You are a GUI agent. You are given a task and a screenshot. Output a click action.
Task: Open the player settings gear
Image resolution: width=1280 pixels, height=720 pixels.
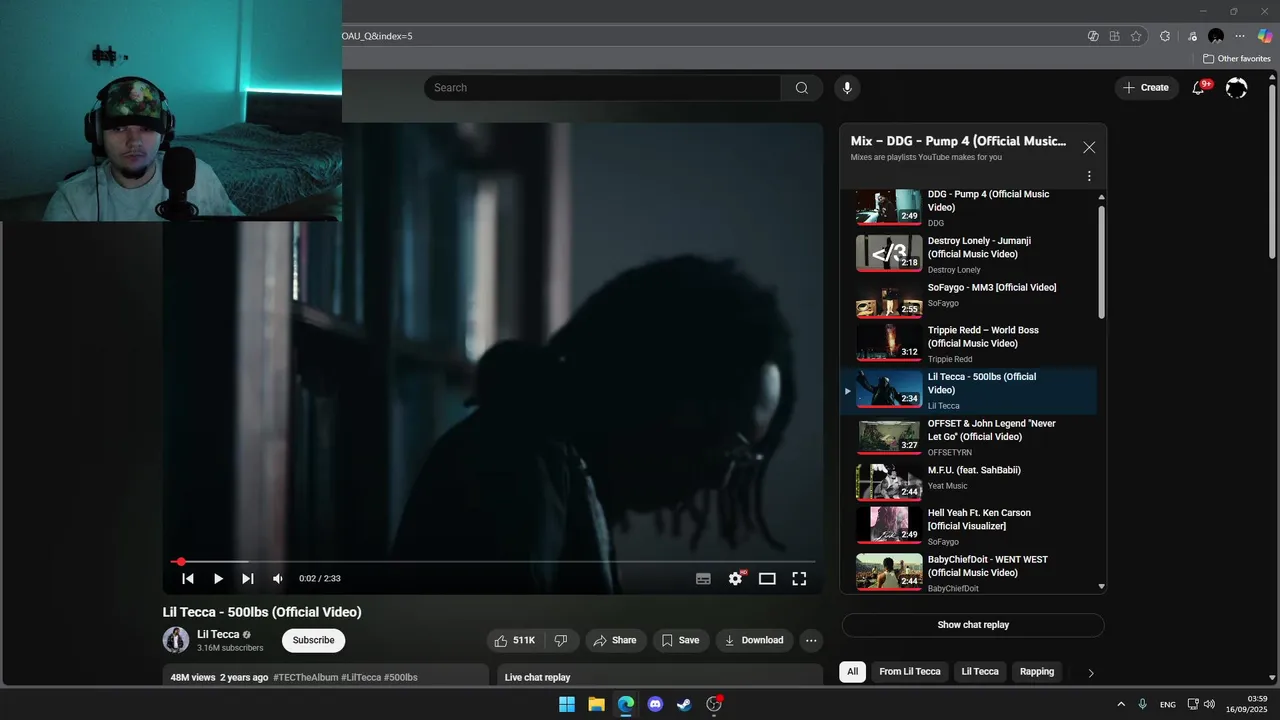[736, 578]
